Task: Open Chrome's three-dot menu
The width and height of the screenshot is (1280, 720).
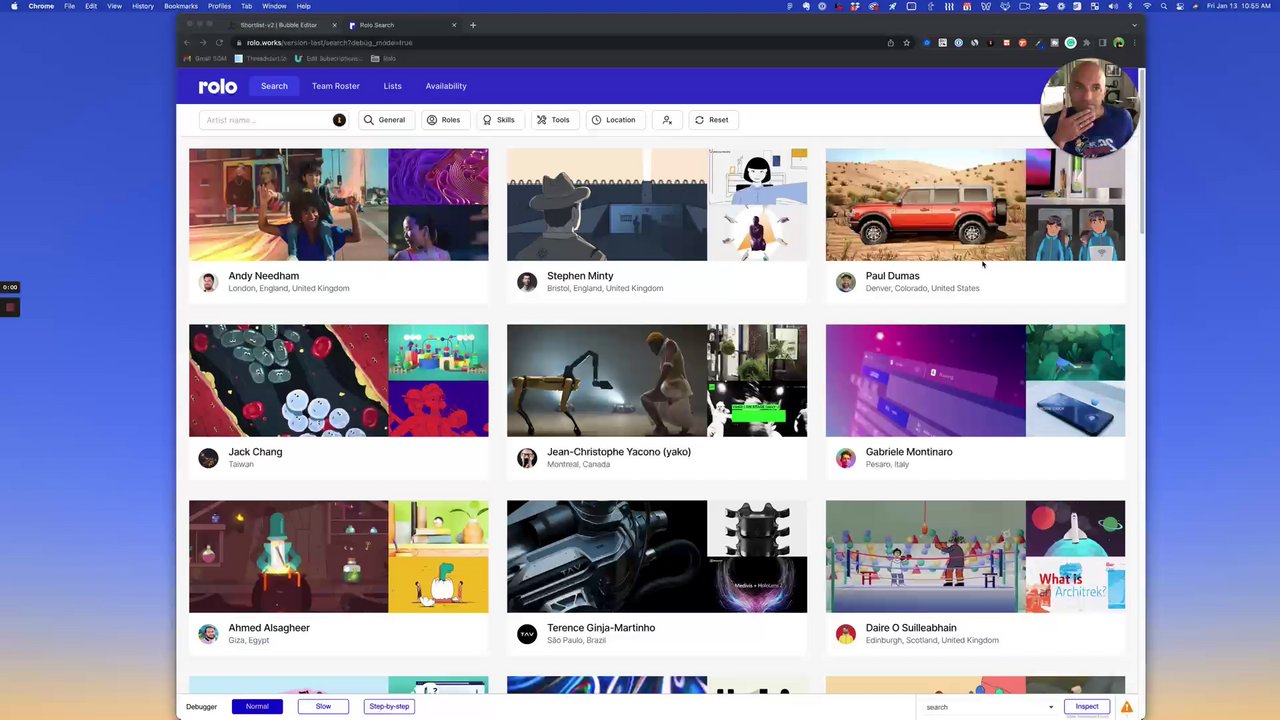Action: 1134,43
